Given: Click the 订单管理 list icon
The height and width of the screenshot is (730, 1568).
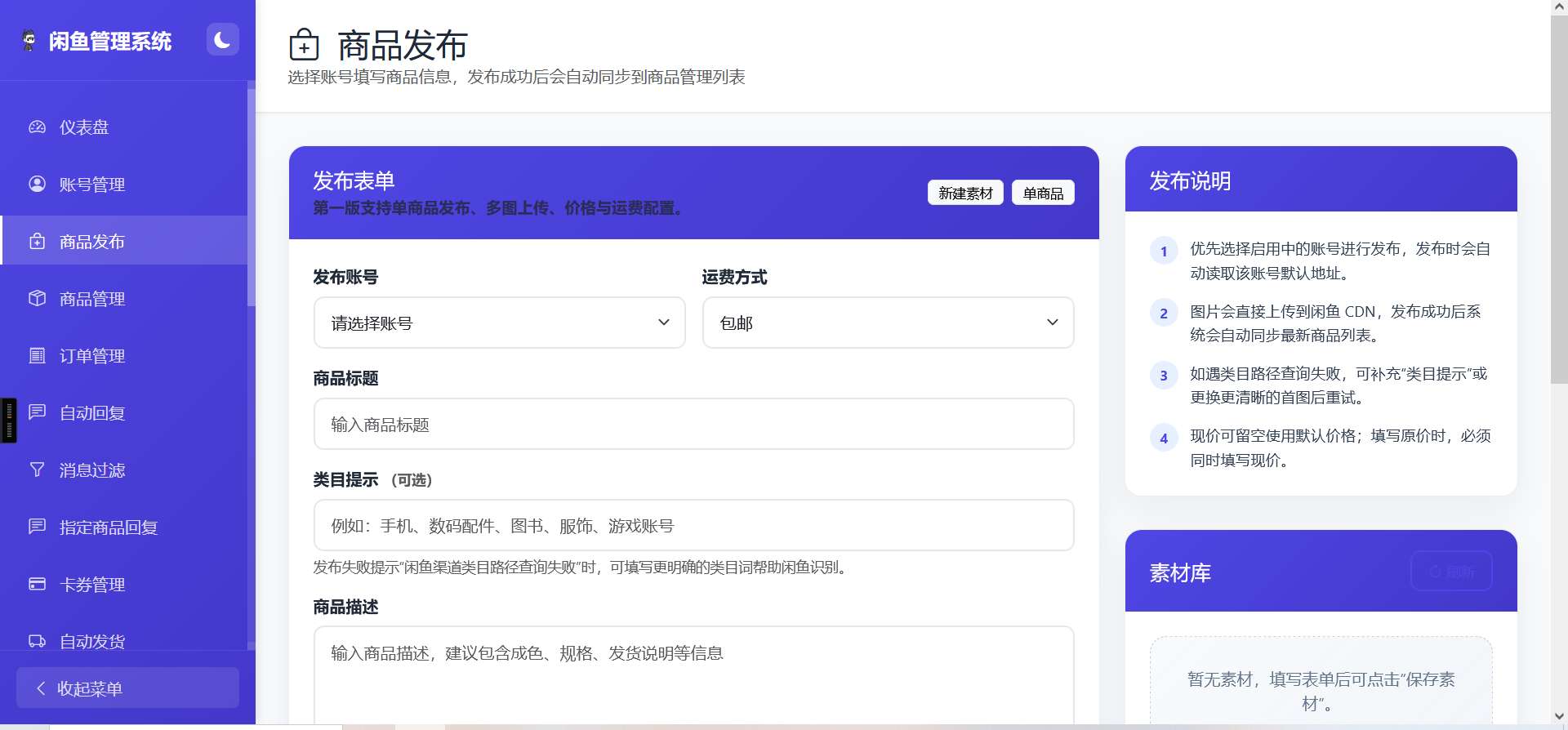Looking at the screenshot, I should click(37, 355).
